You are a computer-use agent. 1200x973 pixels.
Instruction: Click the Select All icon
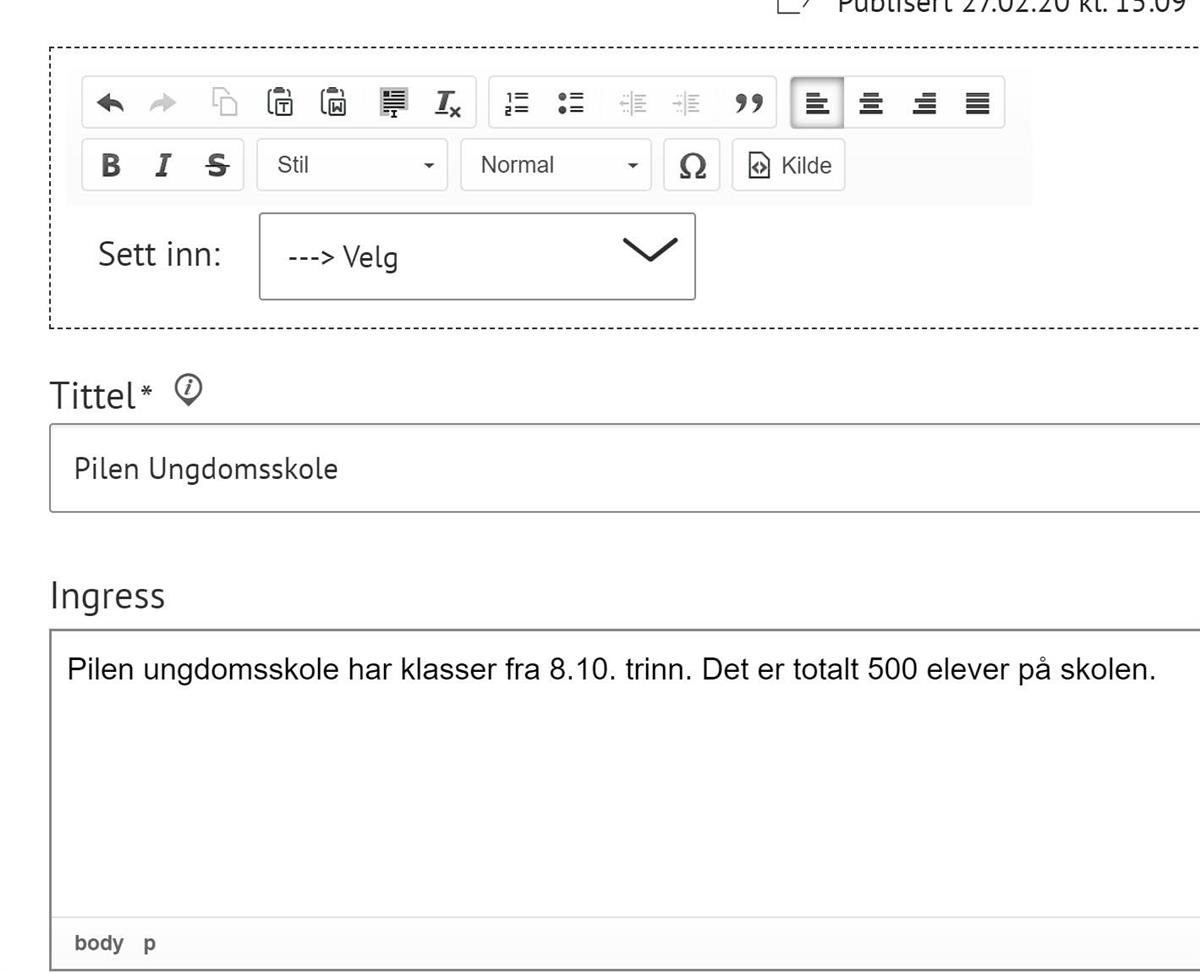(x=394, y=102)
